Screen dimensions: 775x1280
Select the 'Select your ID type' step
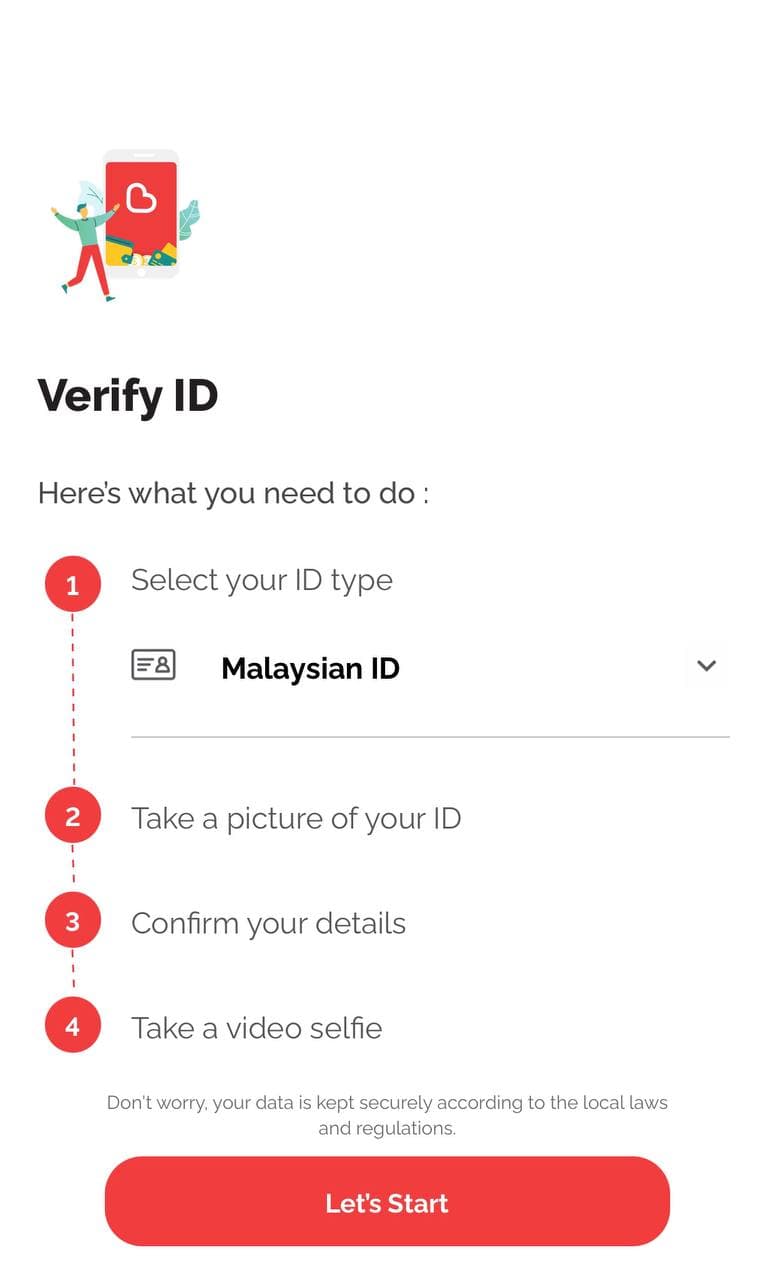tap(262, 580)
